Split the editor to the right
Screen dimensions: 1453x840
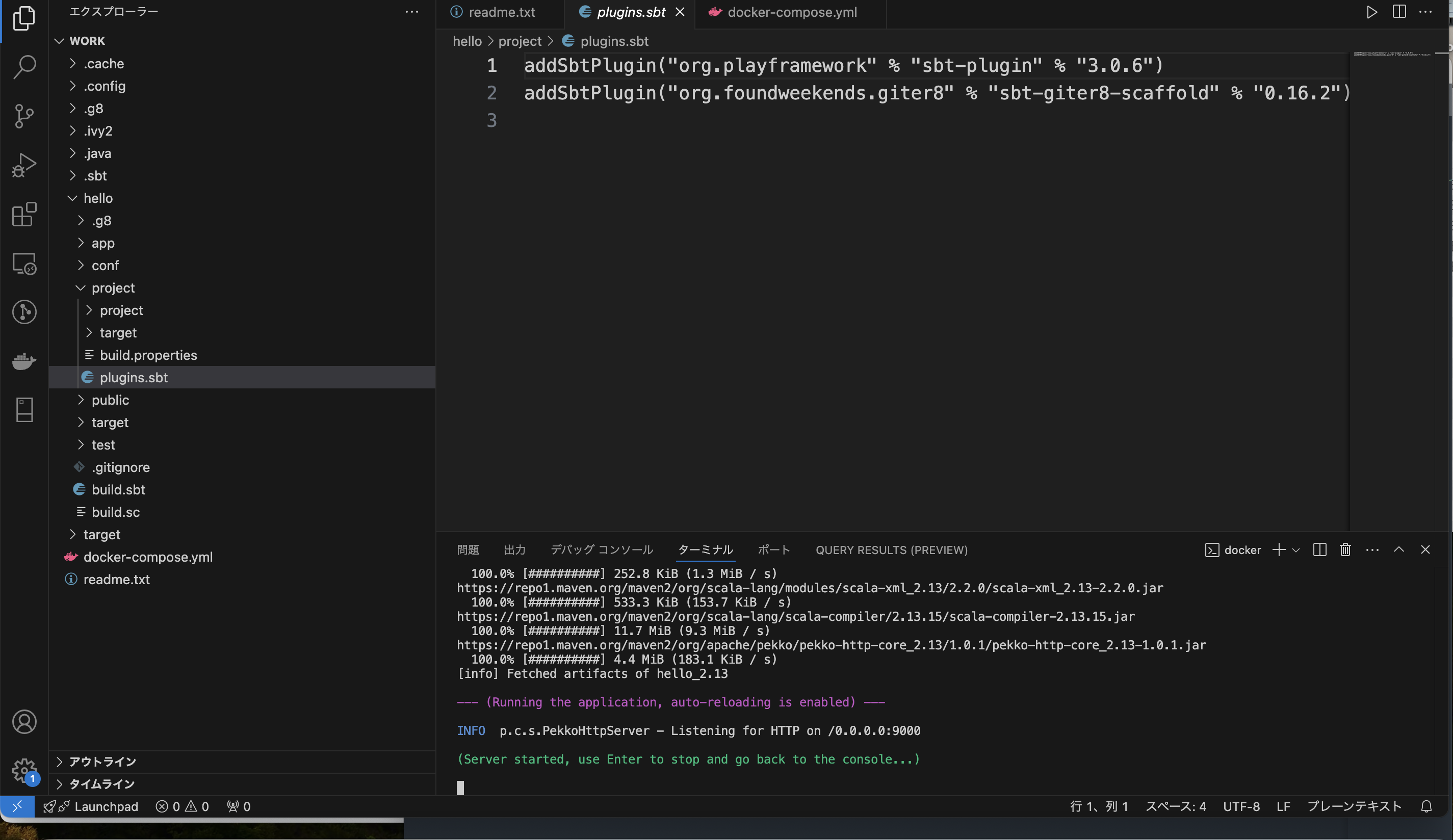[x=1399, y=12]
